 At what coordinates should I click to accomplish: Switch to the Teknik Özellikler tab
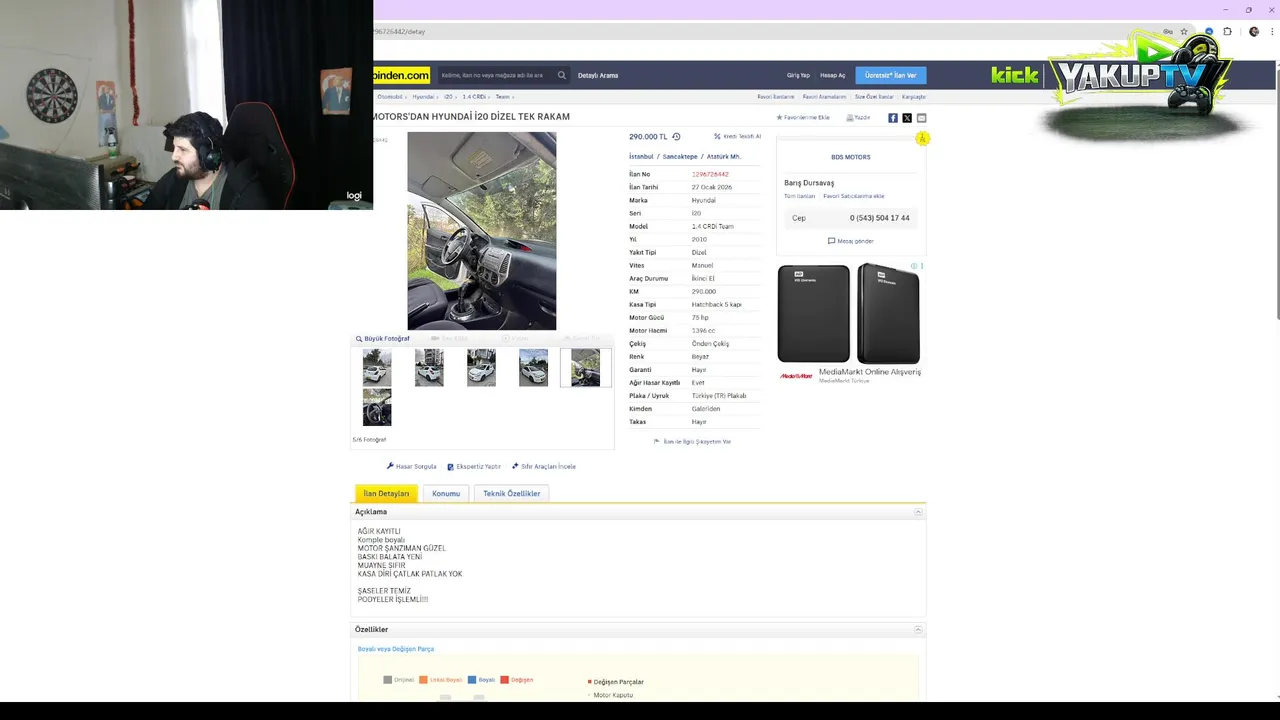(512, 494)
